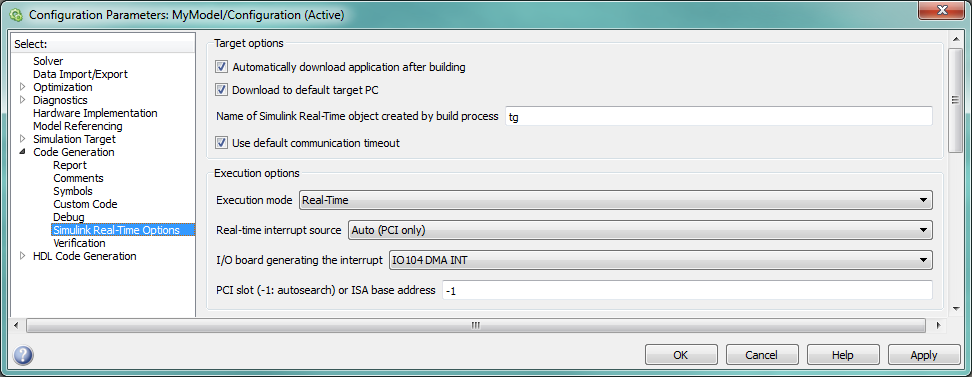Click the horizontal scrollbar thumb
The width and height of the screenshot is (972, 377).
click(x=475, y=325)
